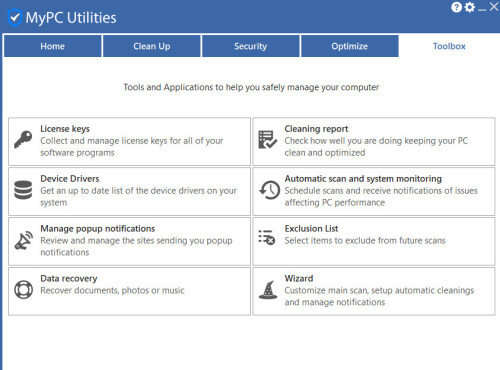Click 'Recover documents, photos or music' text
Image resolution: width=500 pixels, height=370 pixels.
pos(112,290)
